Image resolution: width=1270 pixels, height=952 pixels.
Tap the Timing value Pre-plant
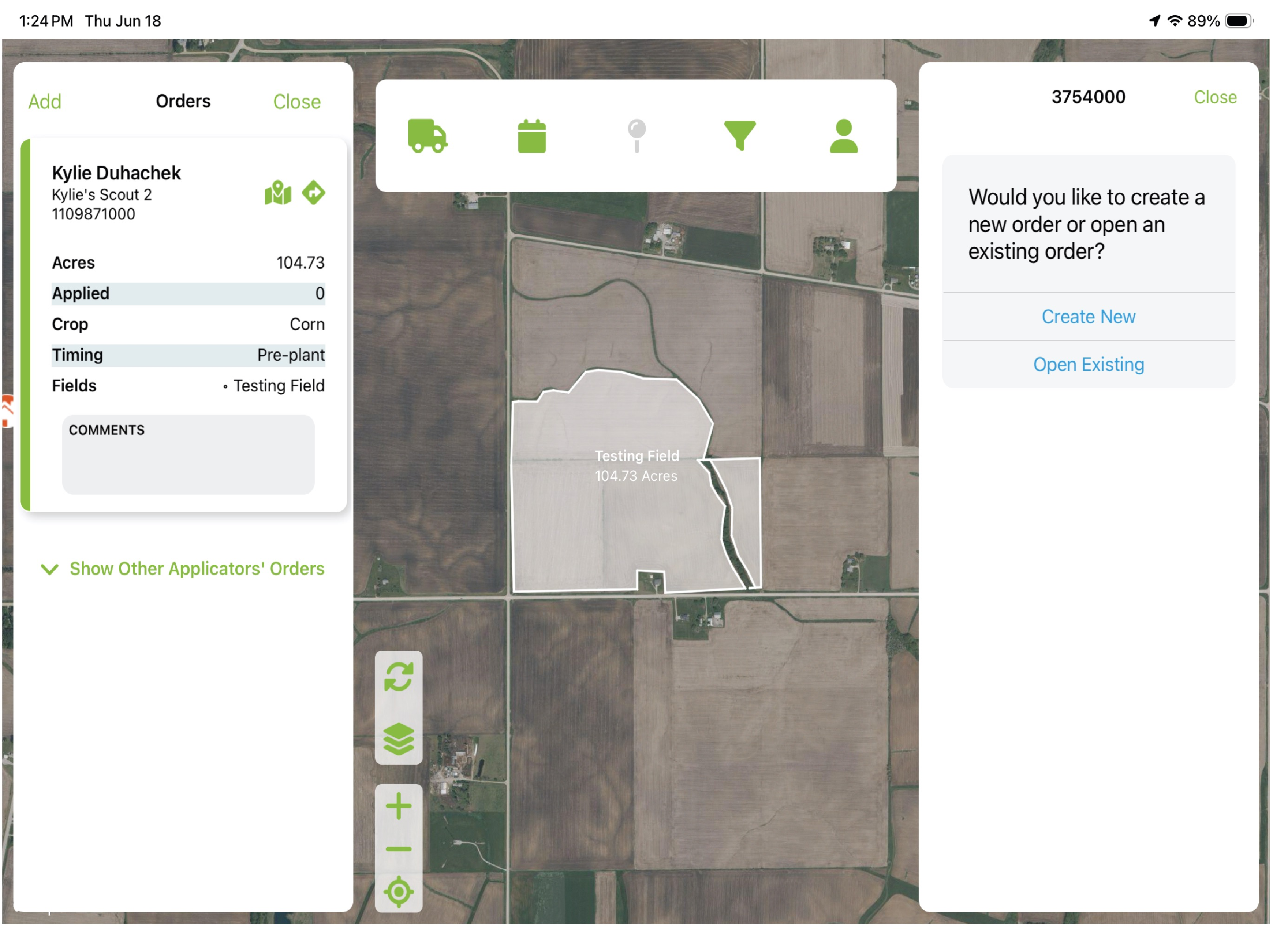pyautogui.click(x=291, y=355)
